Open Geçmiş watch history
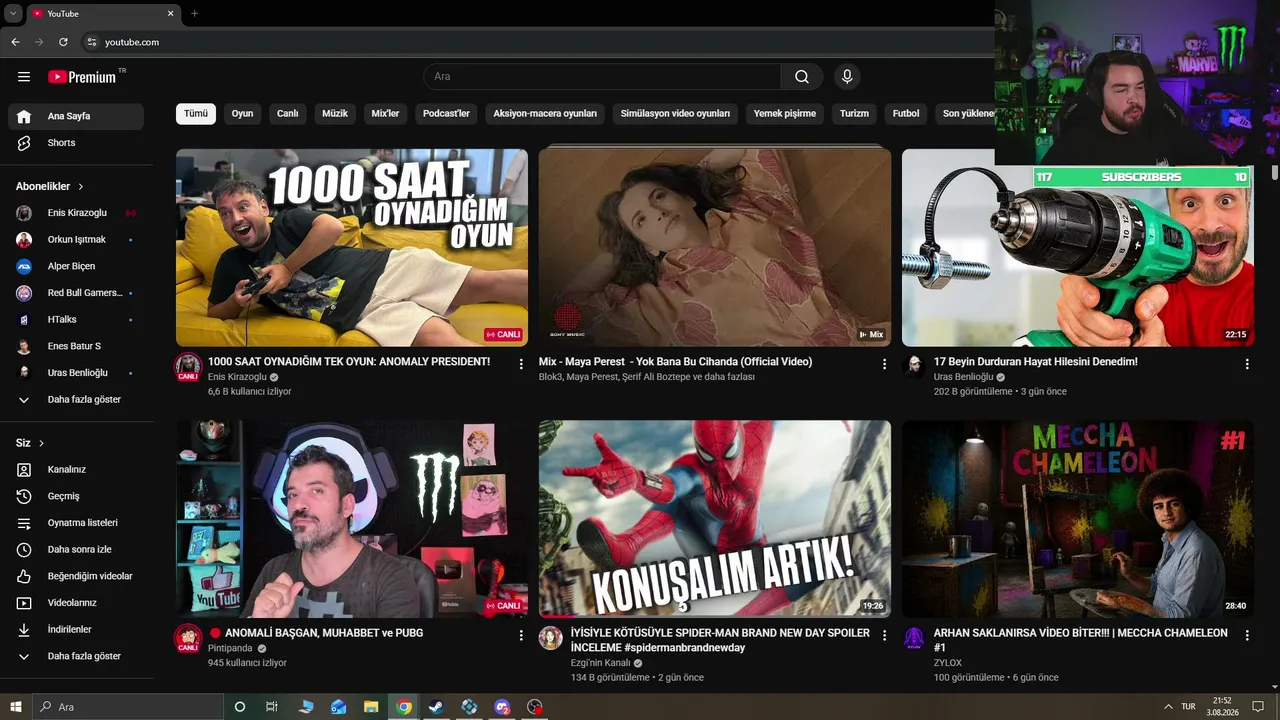The image size is (1280, 720). click(76, 496)
